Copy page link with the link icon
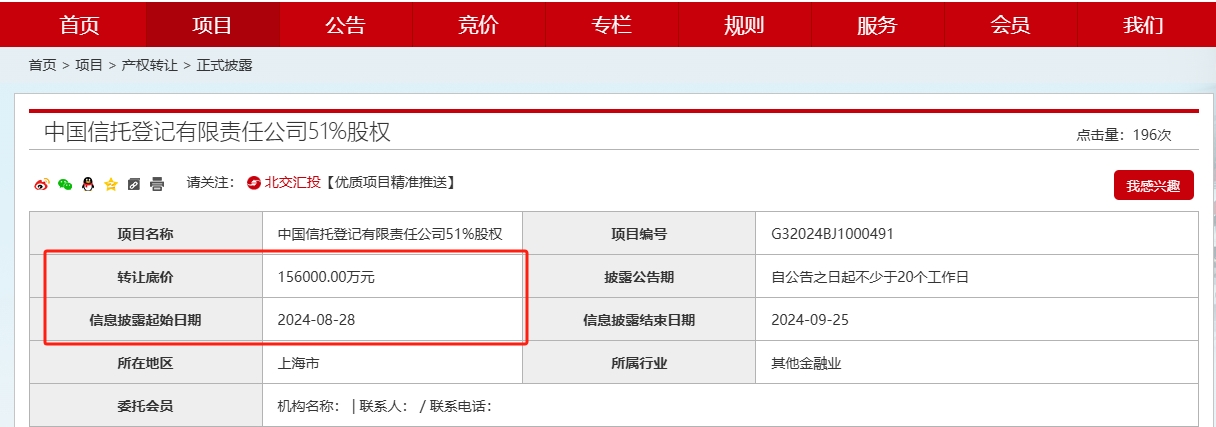 (x=134, y=184)
